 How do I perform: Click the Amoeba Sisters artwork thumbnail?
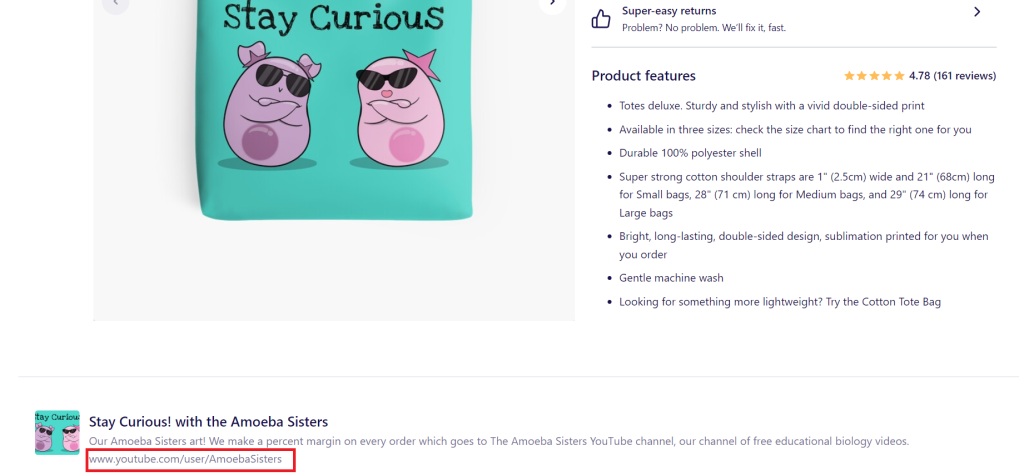tap(57, 432)
